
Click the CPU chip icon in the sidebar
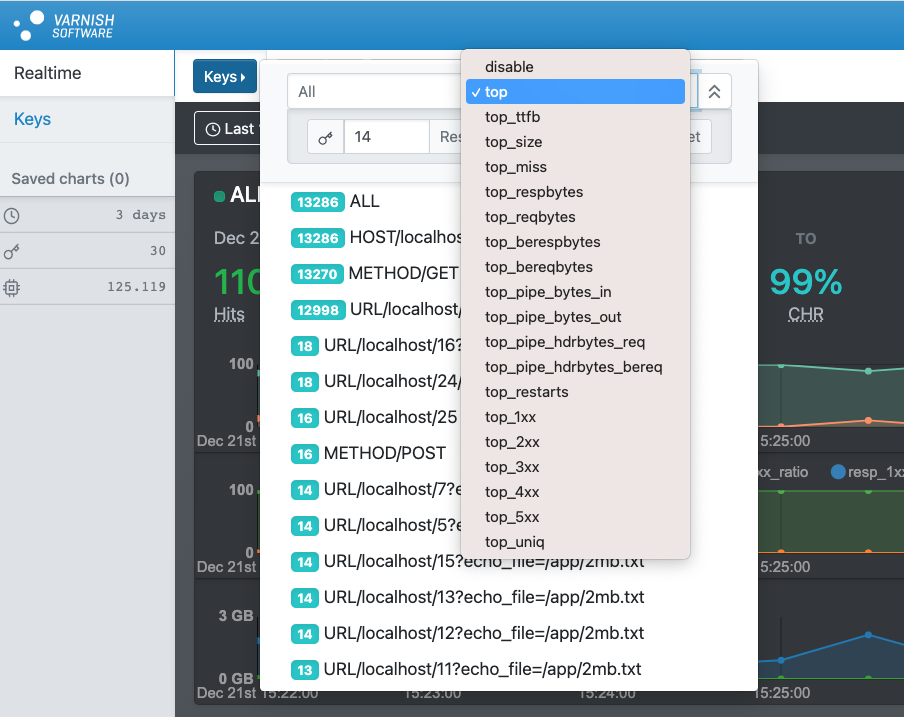point(11,287)
